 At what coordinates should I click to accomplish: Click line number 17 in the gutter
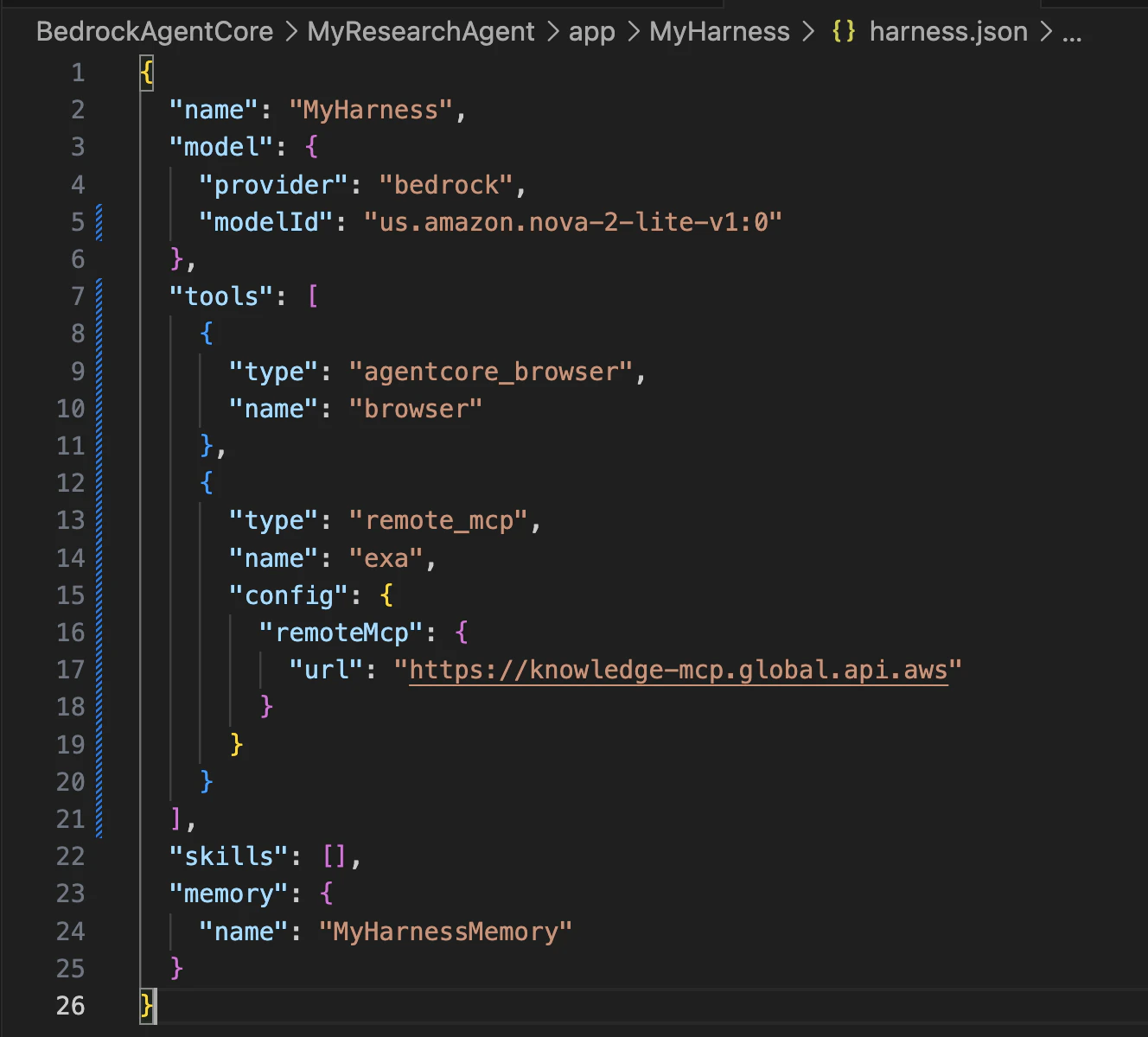coord(71,670)
